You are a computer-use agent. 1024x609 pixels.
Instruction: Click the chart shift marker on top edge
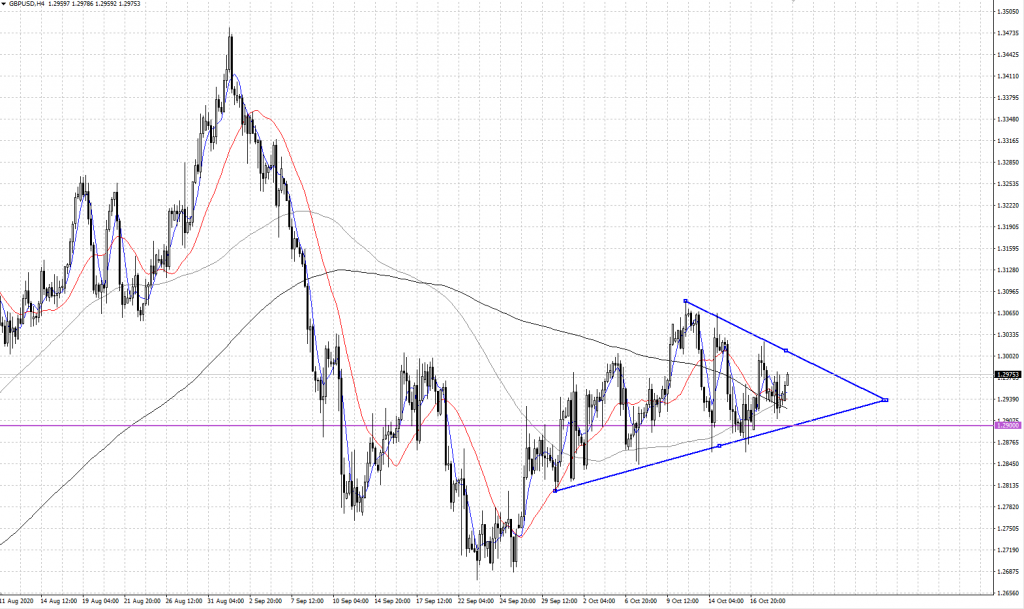tap(792, 3)
